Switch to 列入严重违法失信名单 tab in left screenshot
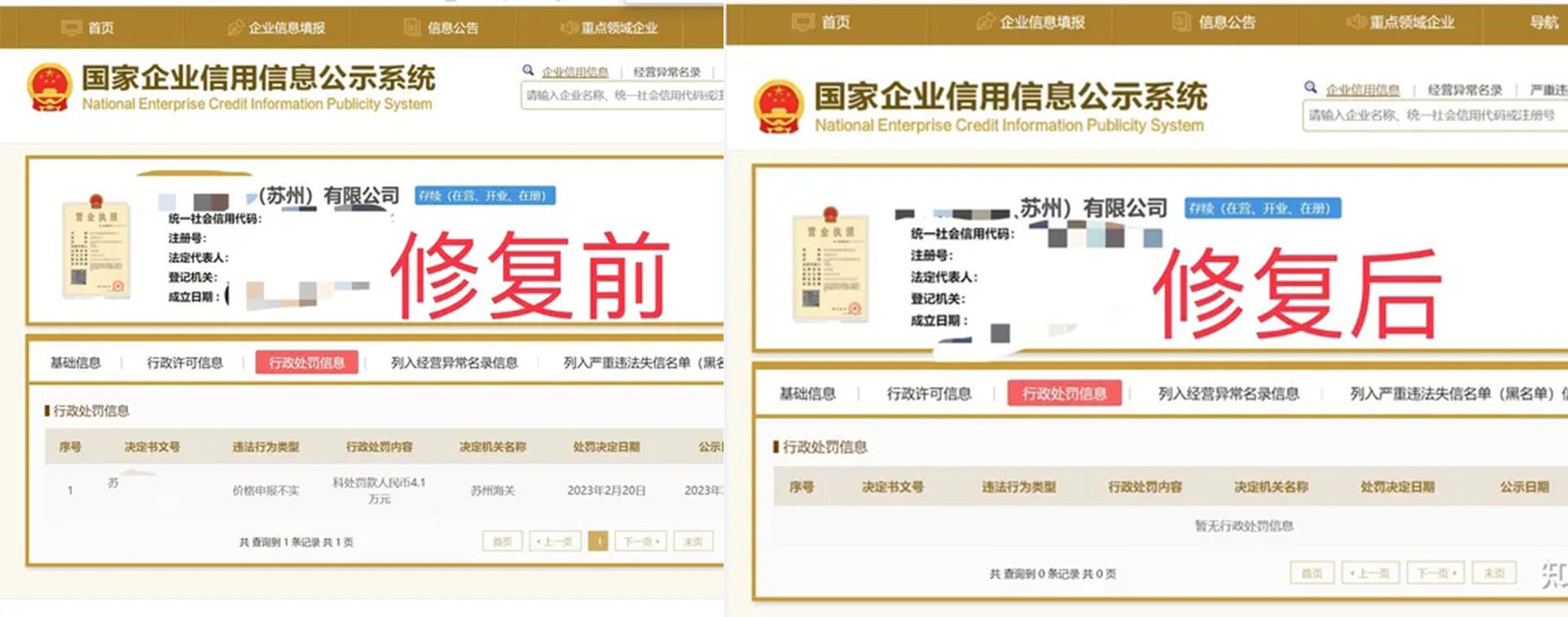The height and width of the screenshot is (617, 1568). click(644, 362)
